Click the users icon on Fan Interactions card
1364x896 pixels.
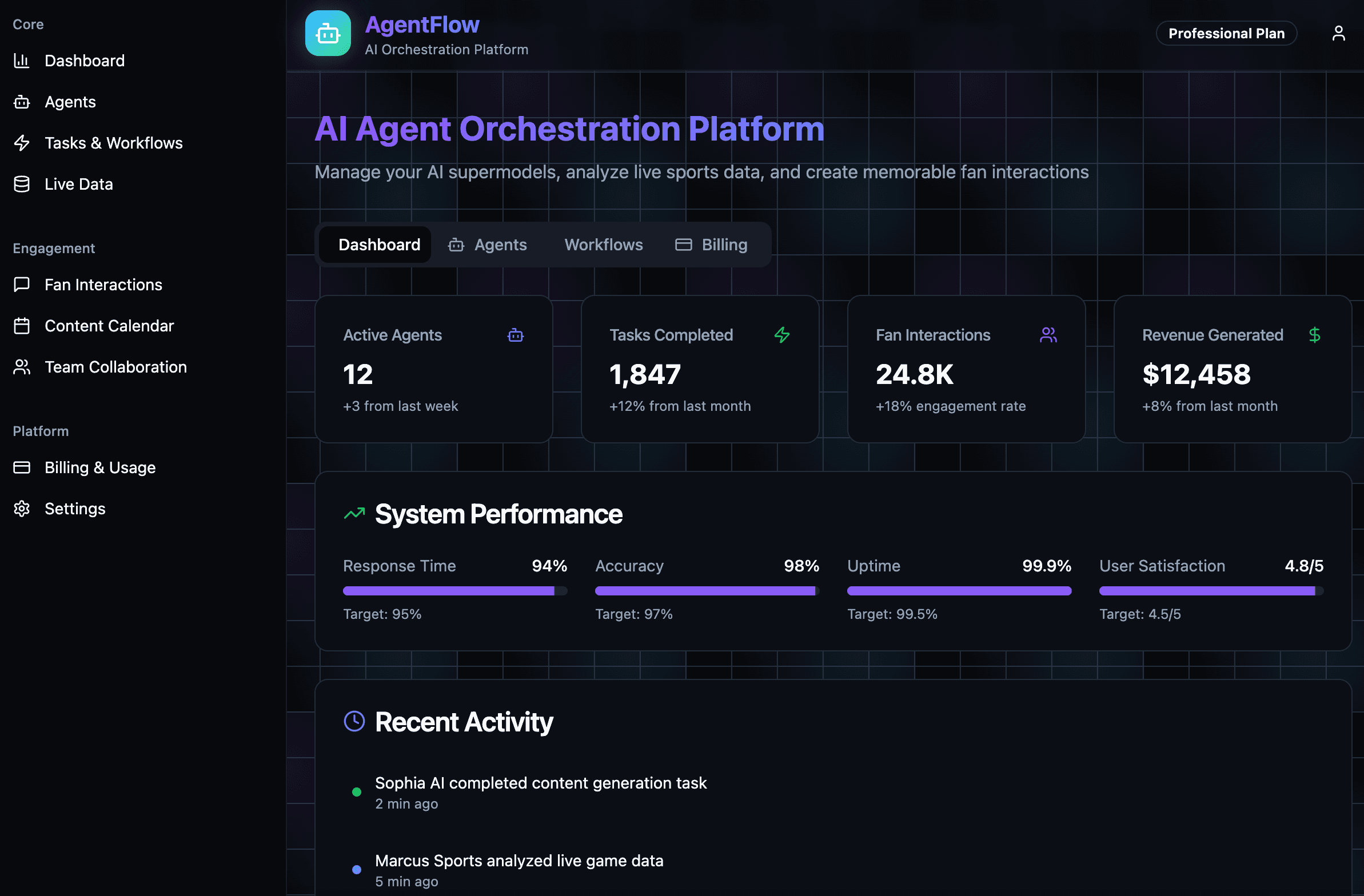[x=1048, y=335]
